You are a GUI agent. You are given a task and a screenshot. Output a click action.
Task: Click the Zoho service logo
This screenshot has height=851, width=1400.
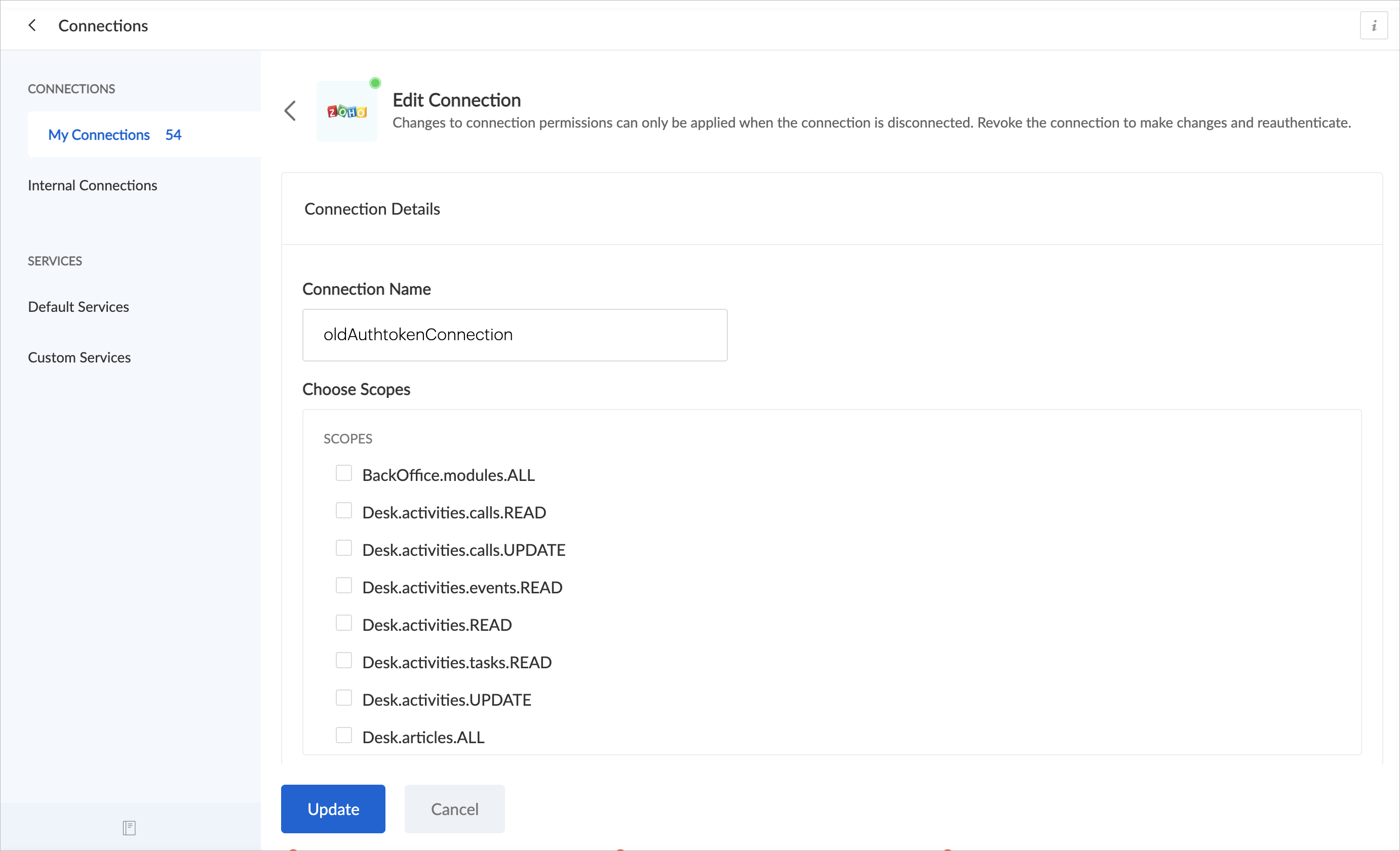[x=346, y=111]
